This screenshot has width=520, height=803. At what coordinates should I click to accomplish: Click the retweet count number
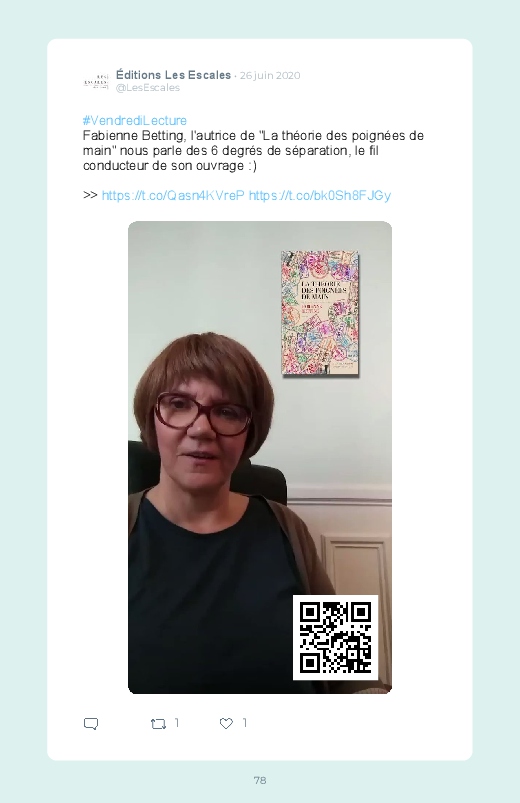point(177,723)
